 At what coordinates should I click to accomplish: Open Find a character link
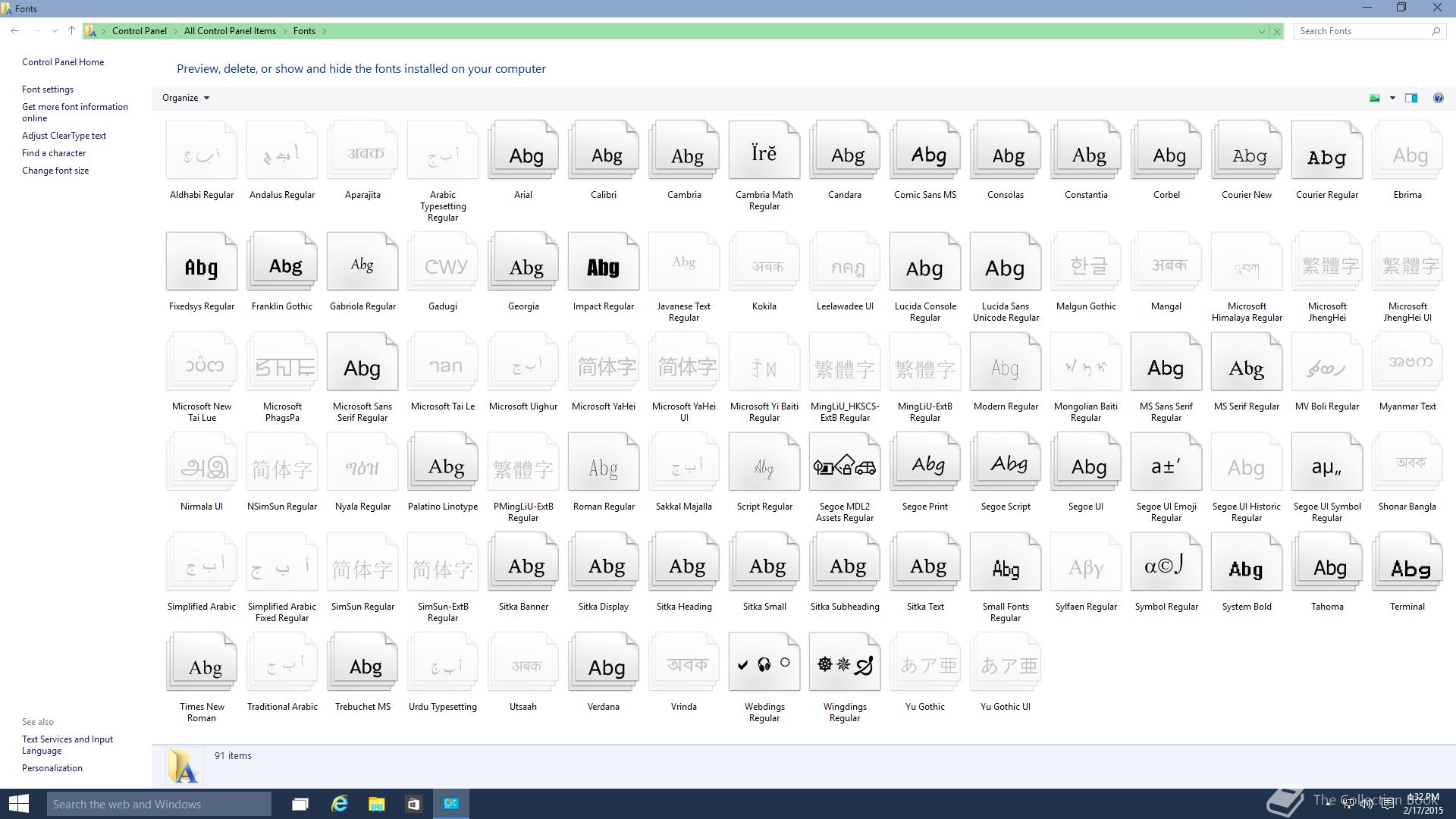pos(54,153)
